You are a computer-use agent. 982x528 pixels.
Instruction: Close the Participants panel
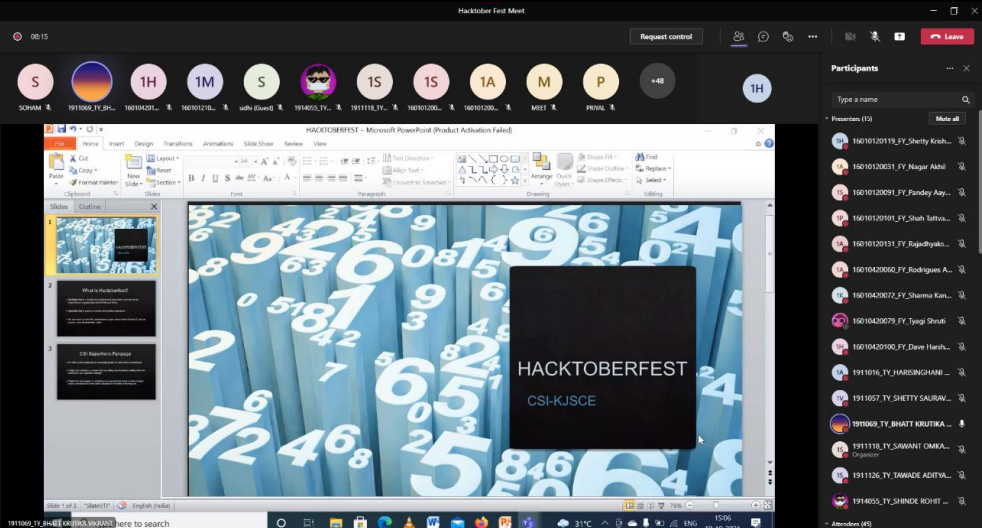[x=966, y=69]
